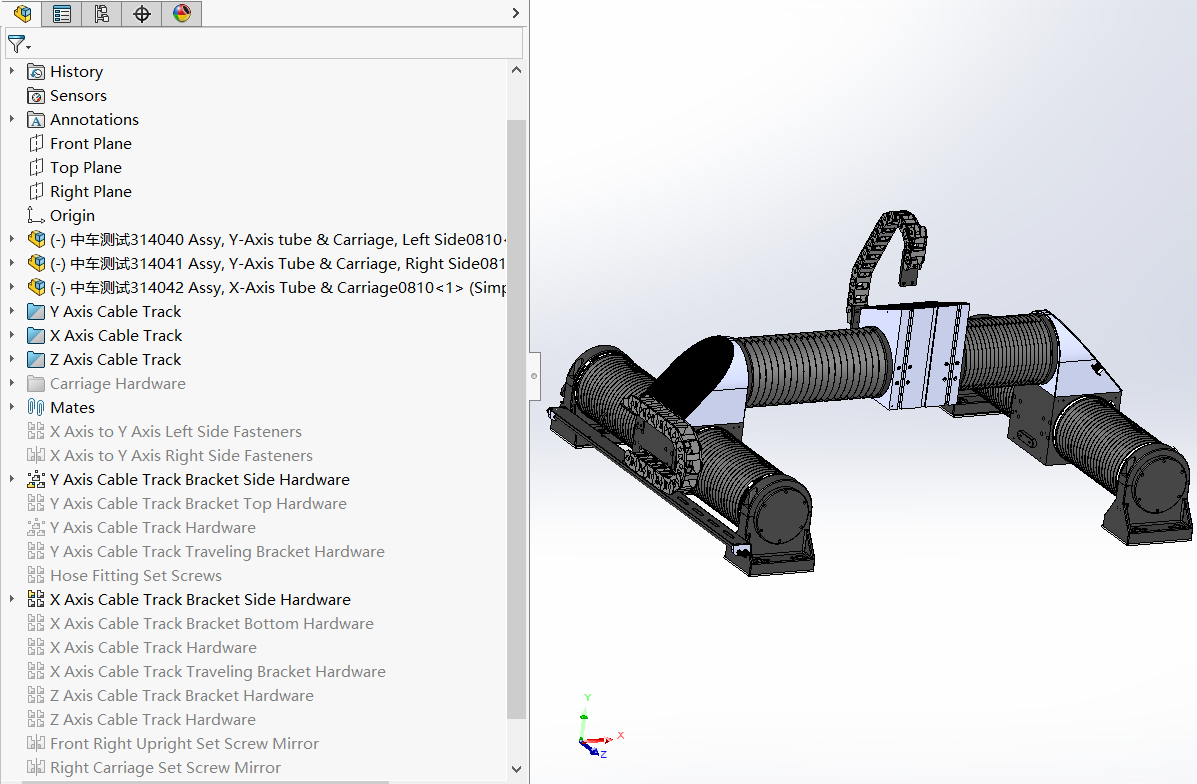Click the FeatureManager filter funnel icon
1197x784 pixels.
[x=17, y=45]
